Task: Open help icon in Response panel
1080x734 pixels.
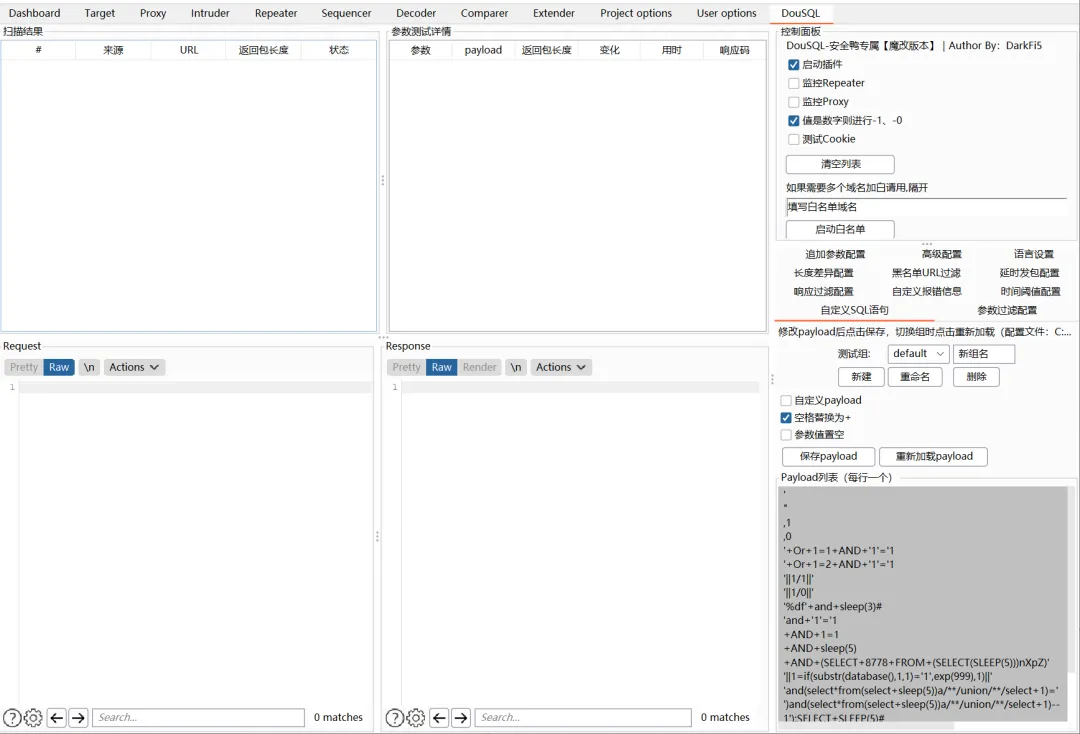Action: 394,717
